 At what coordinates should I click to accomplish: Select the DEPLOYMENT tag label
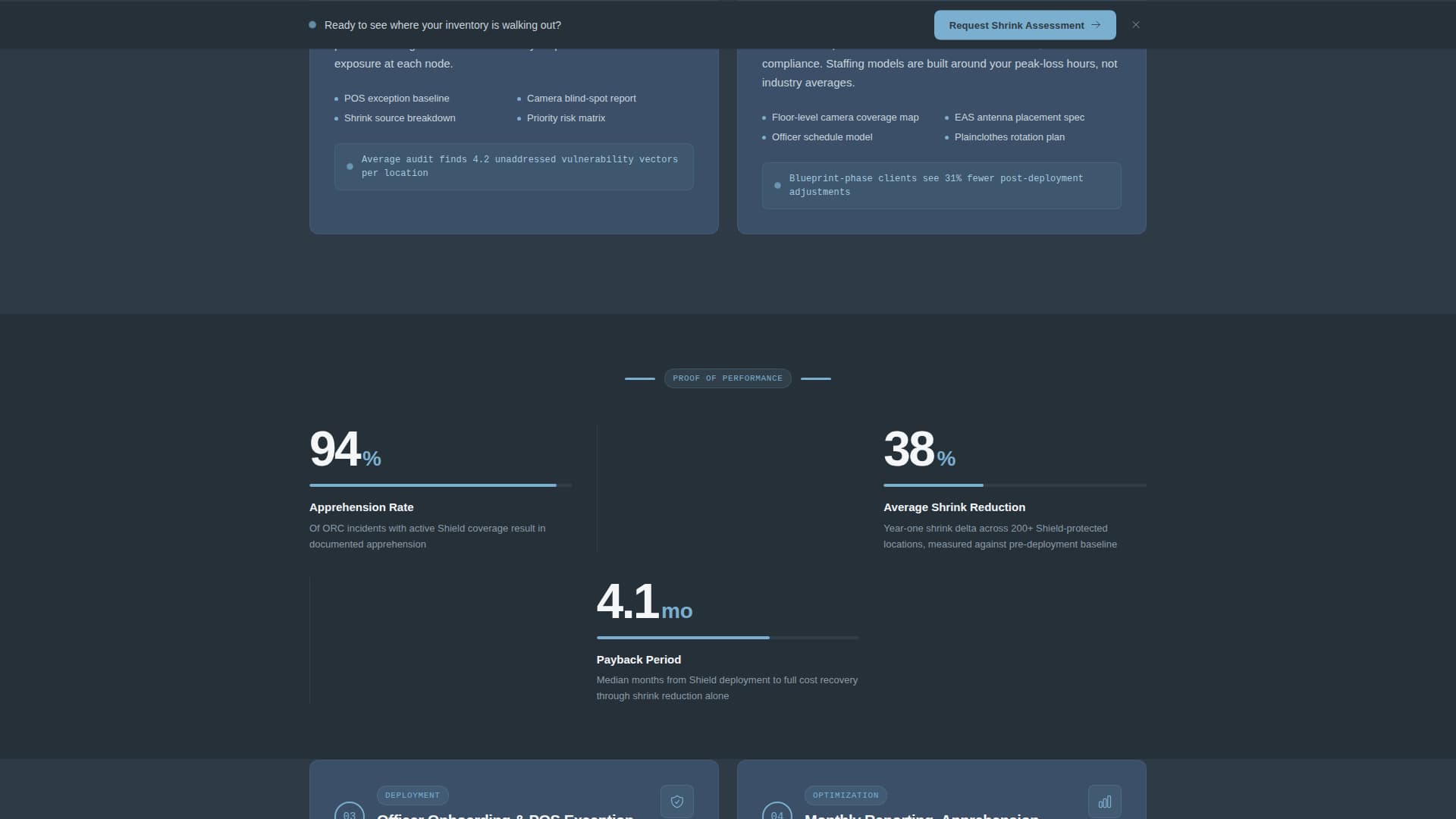point(412,795)
